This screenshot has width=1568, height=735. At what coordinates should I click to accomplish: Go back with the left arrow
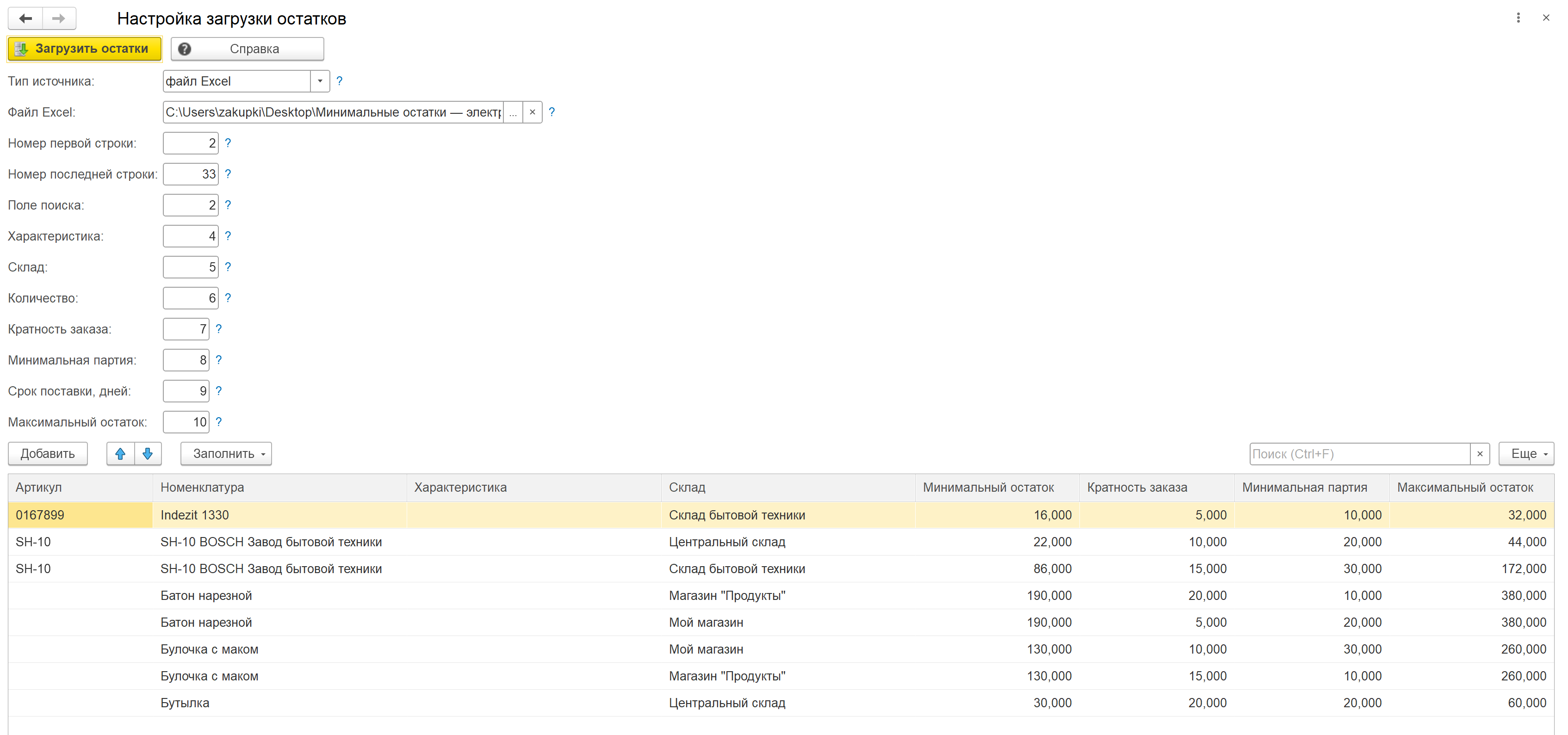[25, 18]
